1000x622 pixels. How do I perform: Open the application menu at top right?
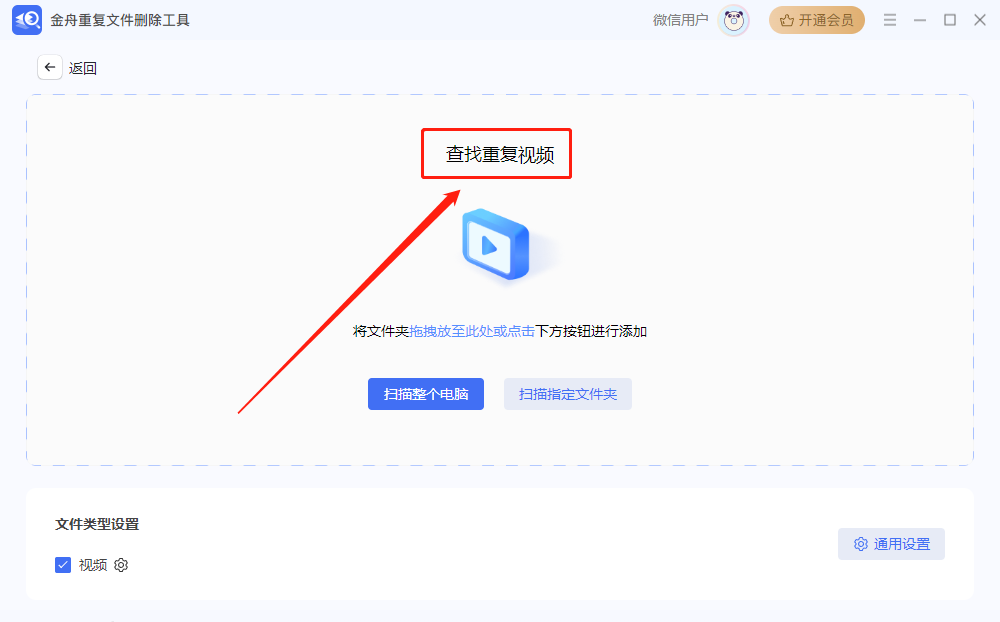click(889, 19)
